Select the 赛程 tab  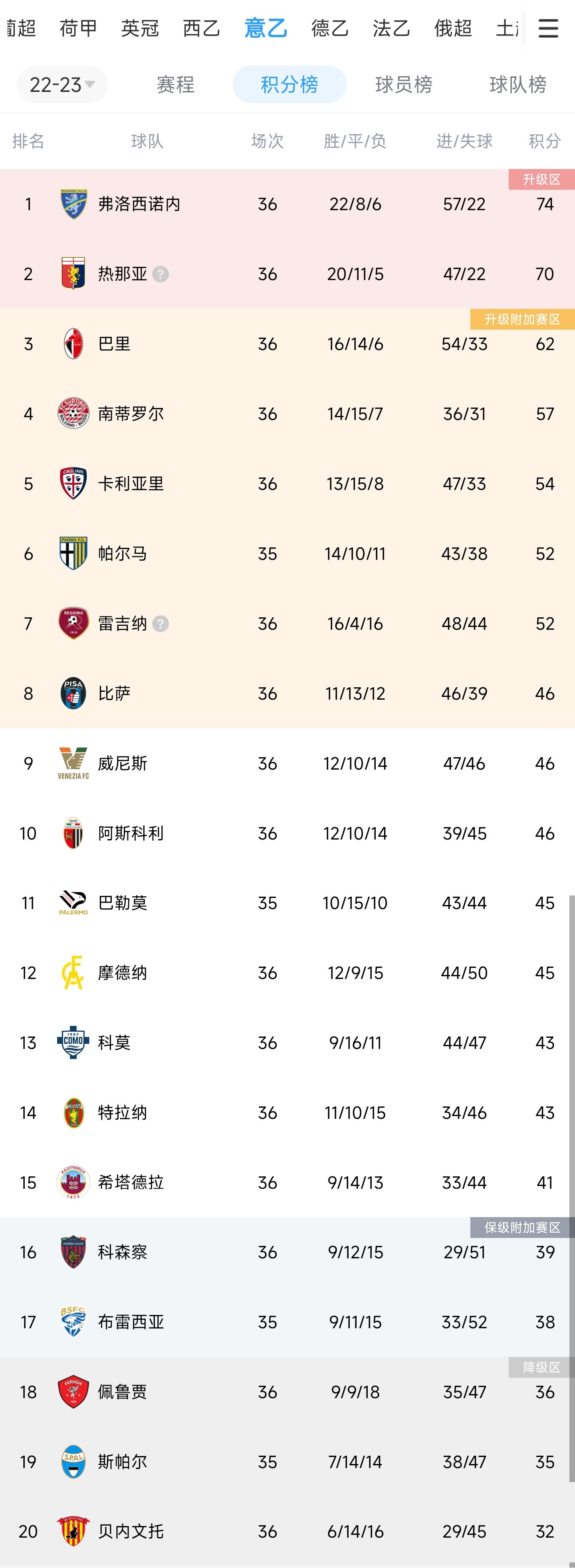point(175,84)
